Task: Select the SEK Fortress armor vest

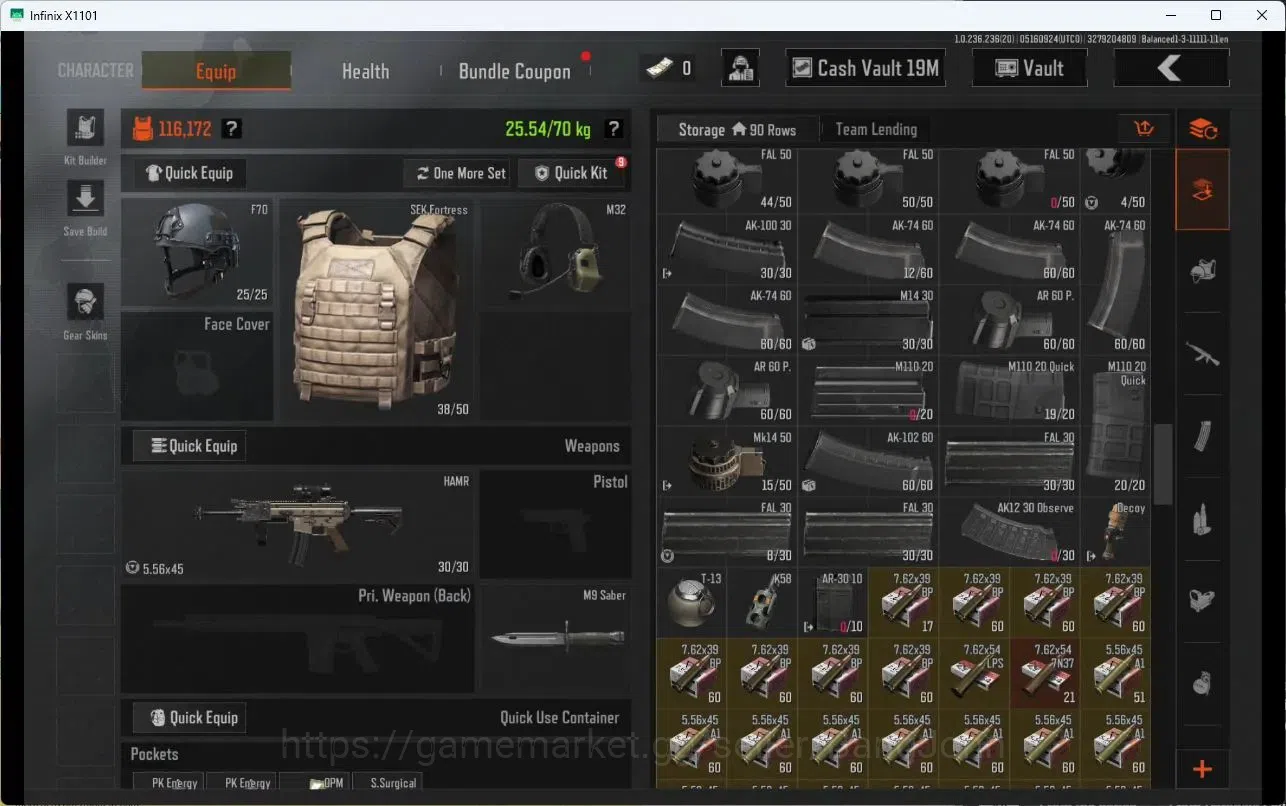Action: pos(376,309)
